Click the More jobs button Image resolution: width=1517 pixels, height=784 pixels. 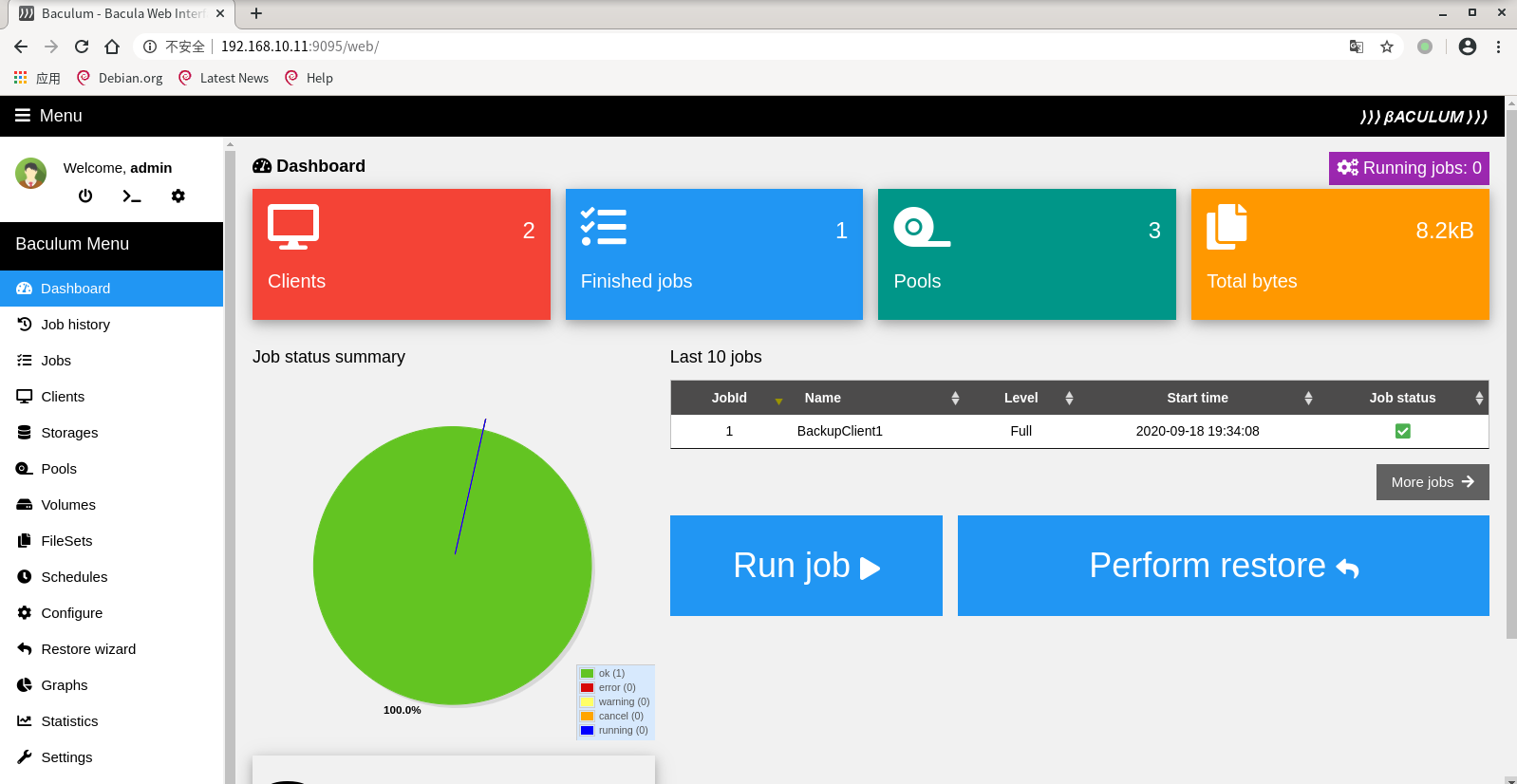[1432, 482]
